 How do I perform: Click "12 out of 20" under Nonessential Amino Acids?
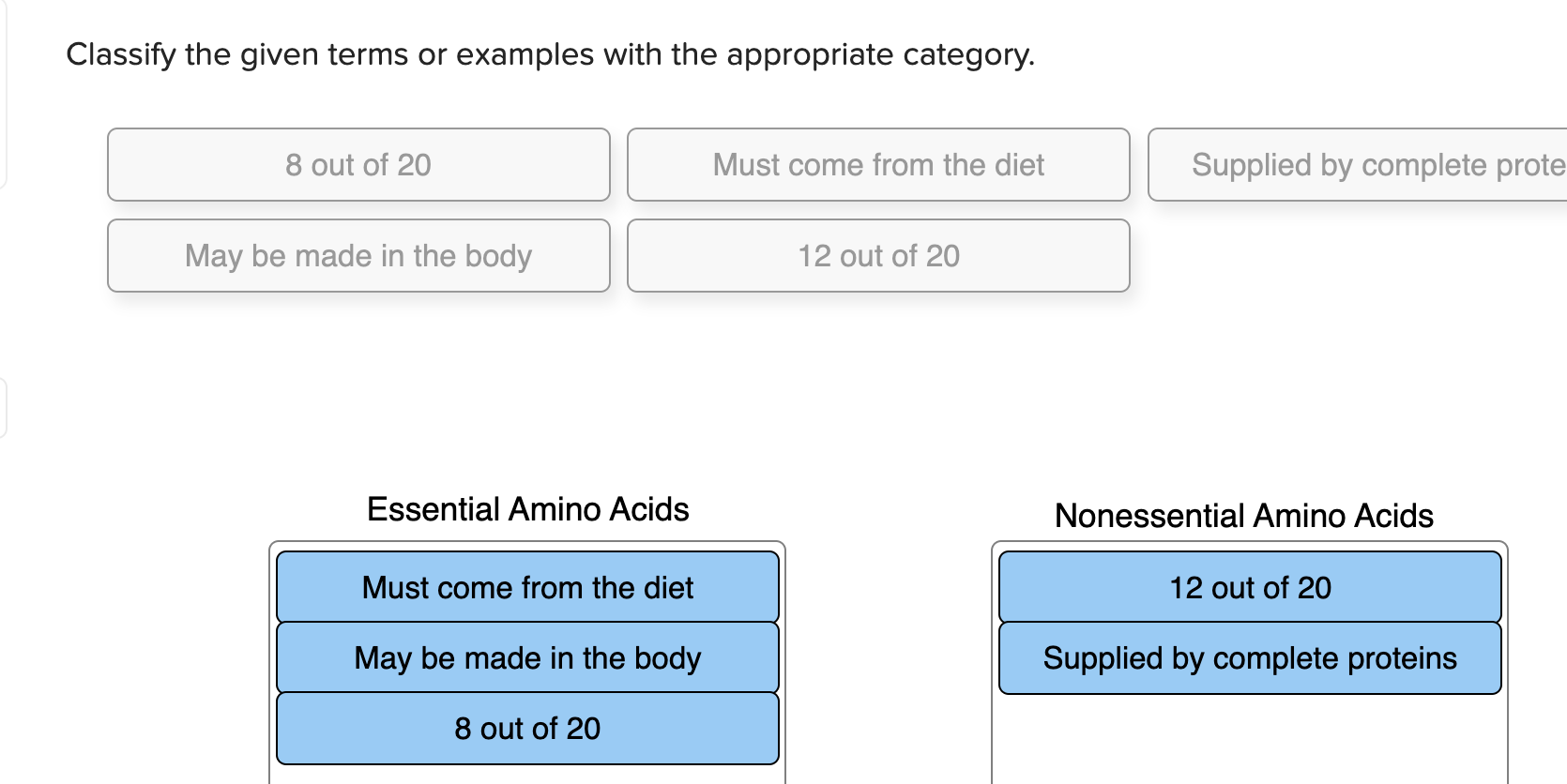1250,588
